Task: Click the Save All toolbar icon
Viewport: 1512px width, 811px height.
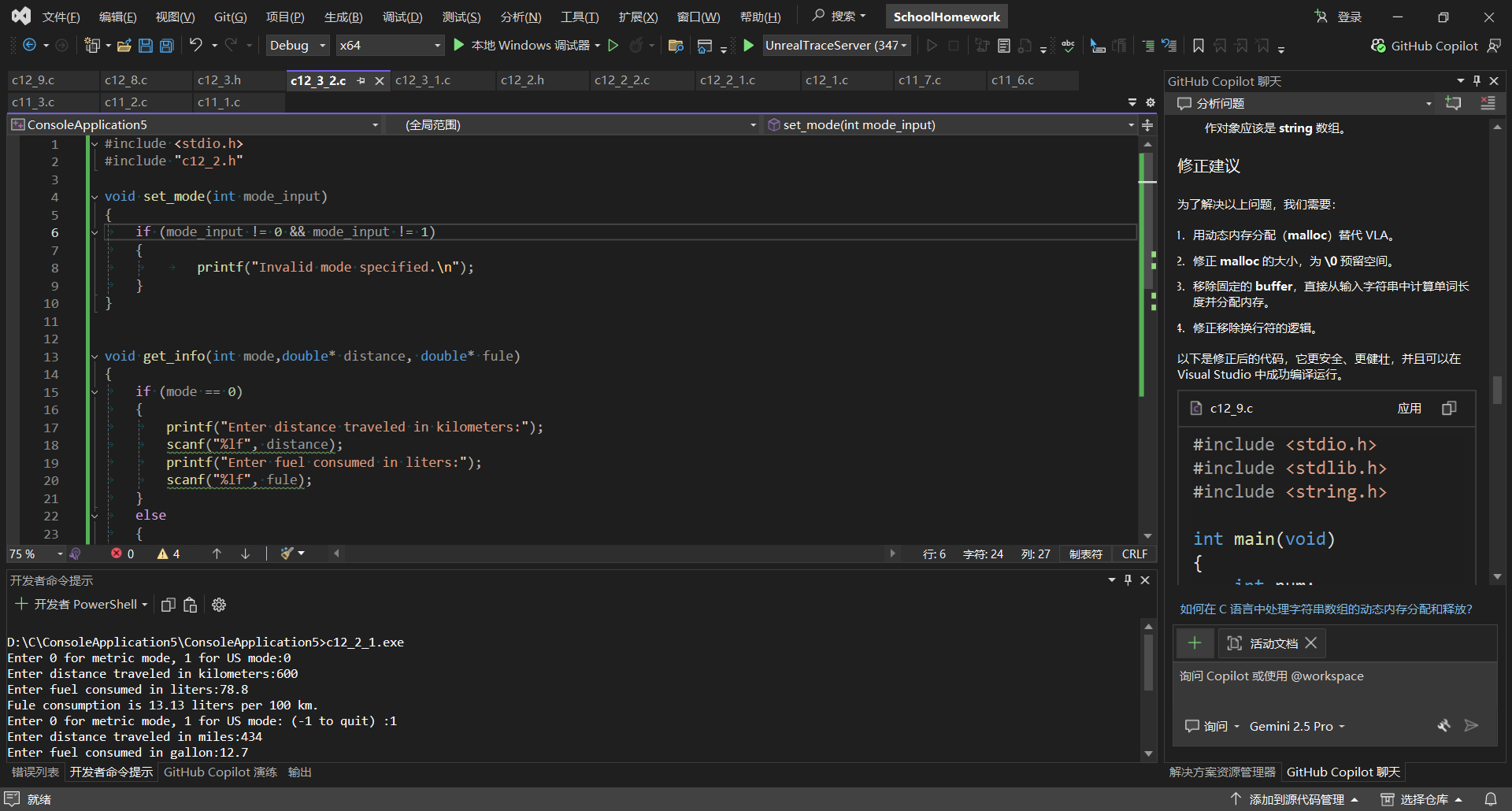Action: 167,46
